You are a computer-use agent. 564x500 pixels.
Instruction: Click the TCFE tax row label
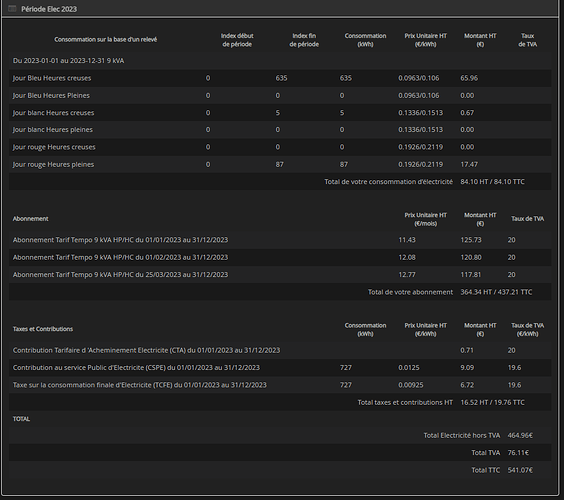tap(140, 385)
